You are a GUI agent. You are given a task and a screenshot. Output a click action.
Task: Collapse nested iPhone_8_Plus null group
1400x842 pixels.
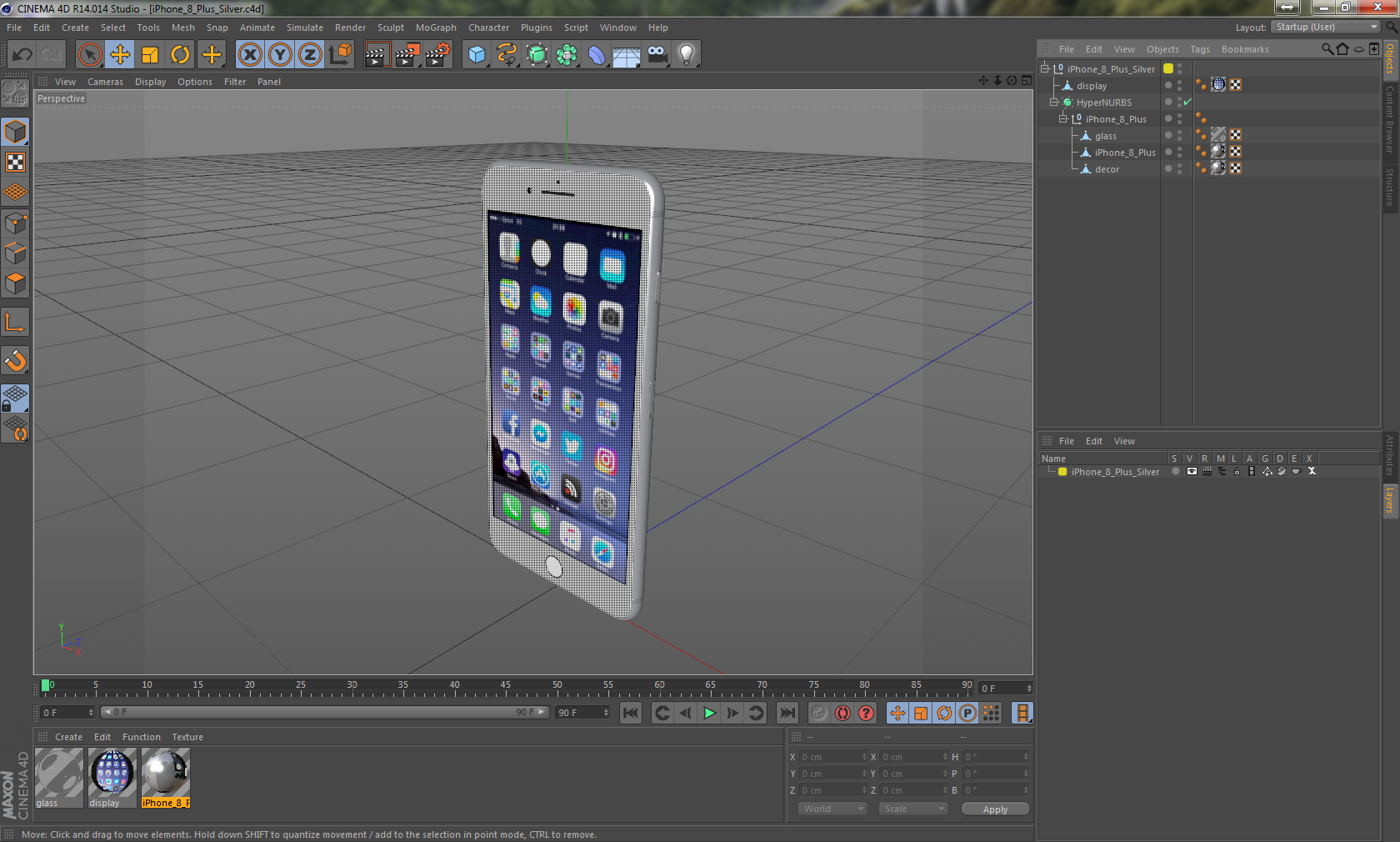coord(1062,118)
